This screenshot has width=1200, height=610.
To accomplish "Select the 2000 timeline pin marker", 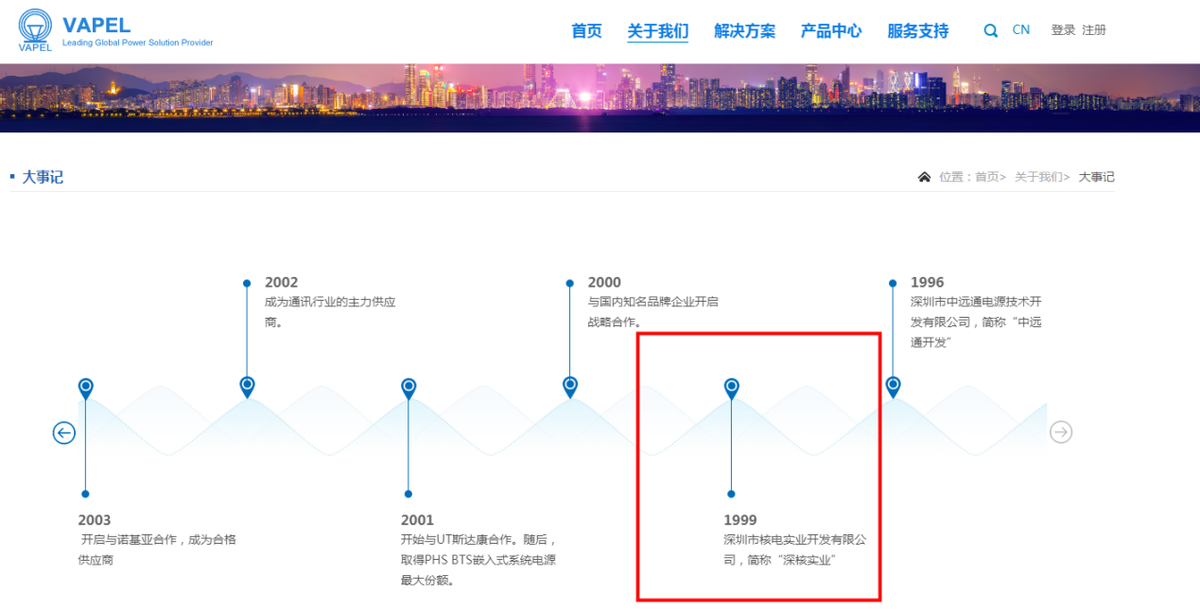I will click(570, 386).
